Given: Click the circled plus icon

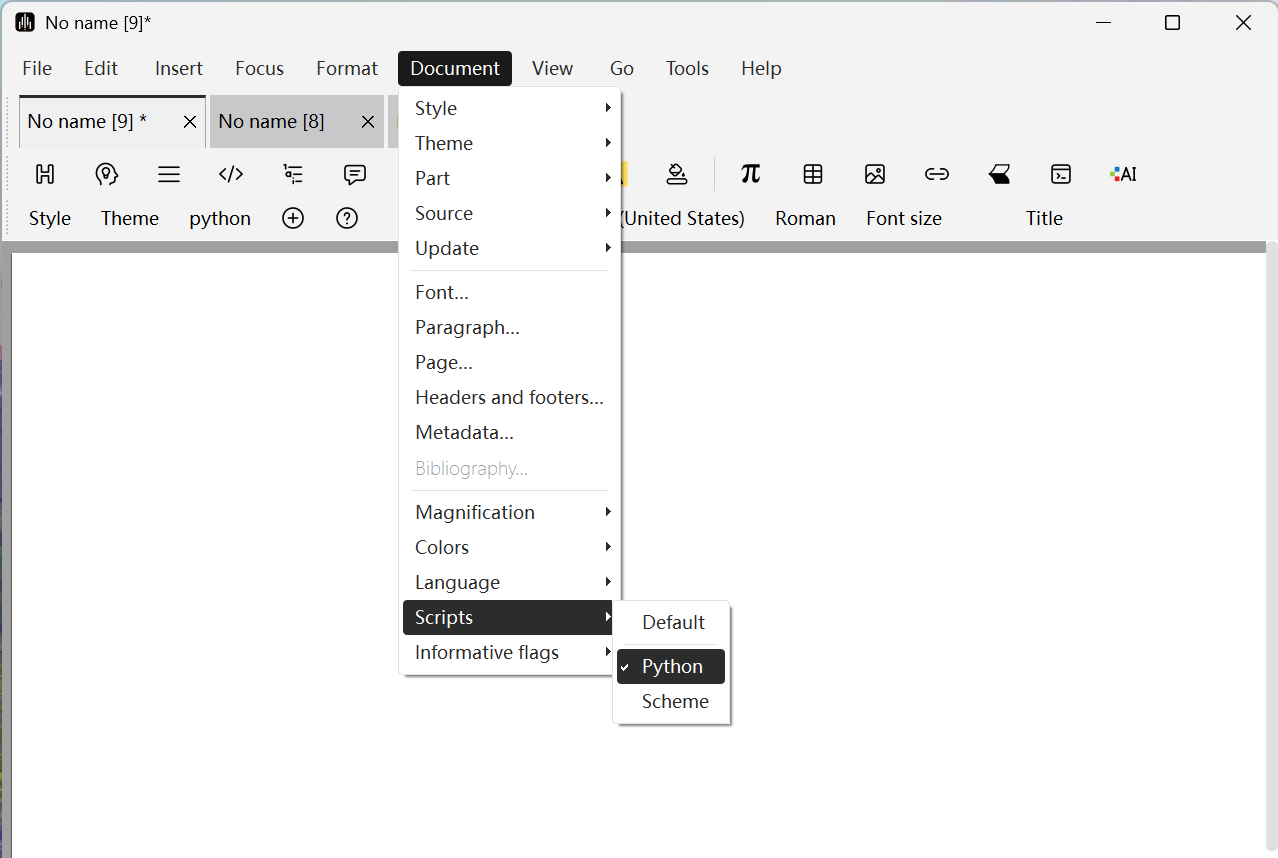Looking at the screenshot, I should [293, 218].
